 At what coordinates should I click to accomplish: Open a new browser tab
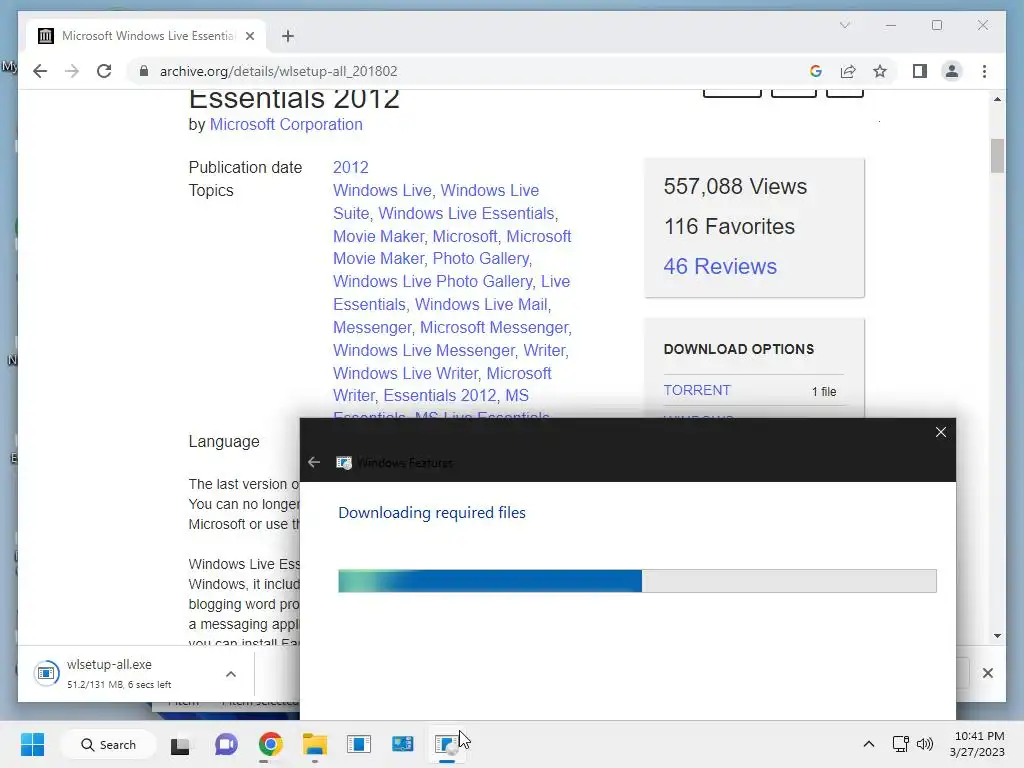pos(288,36)
